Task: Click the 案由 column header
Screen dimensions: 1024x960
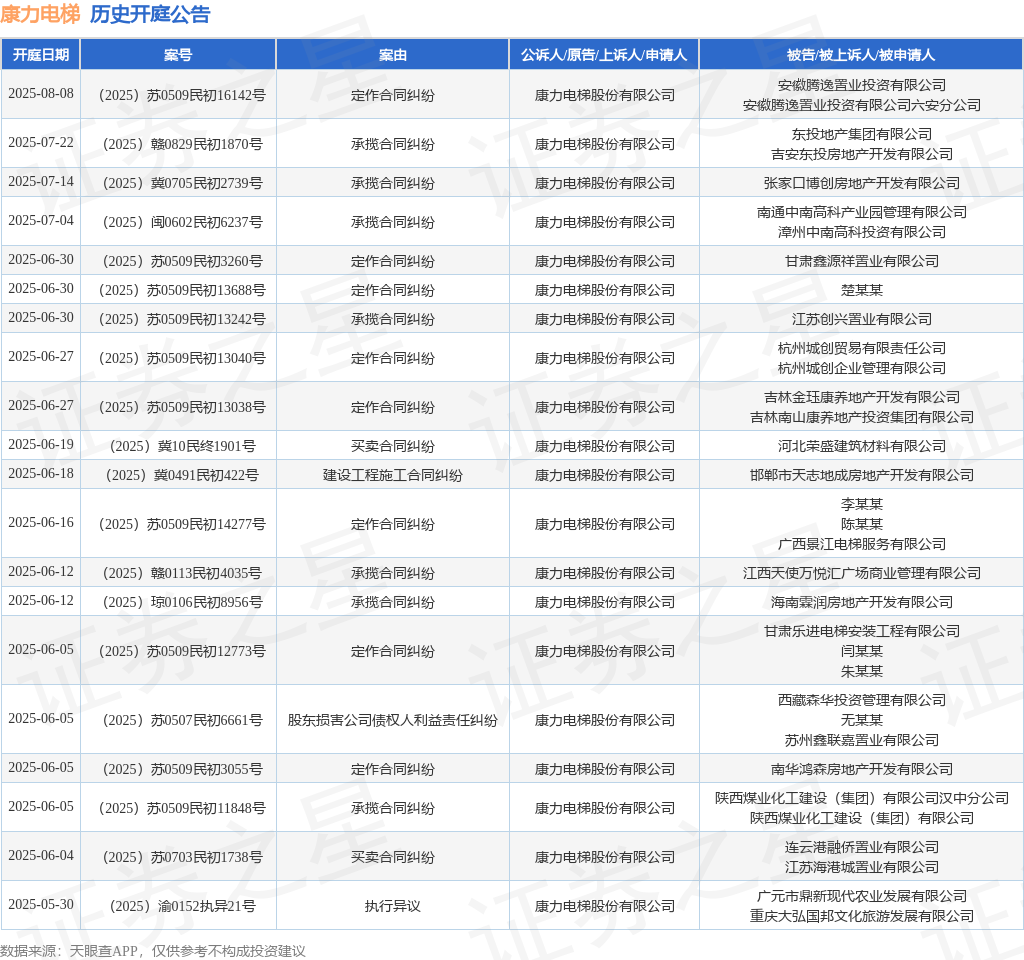Action: (x=392, y=55)
